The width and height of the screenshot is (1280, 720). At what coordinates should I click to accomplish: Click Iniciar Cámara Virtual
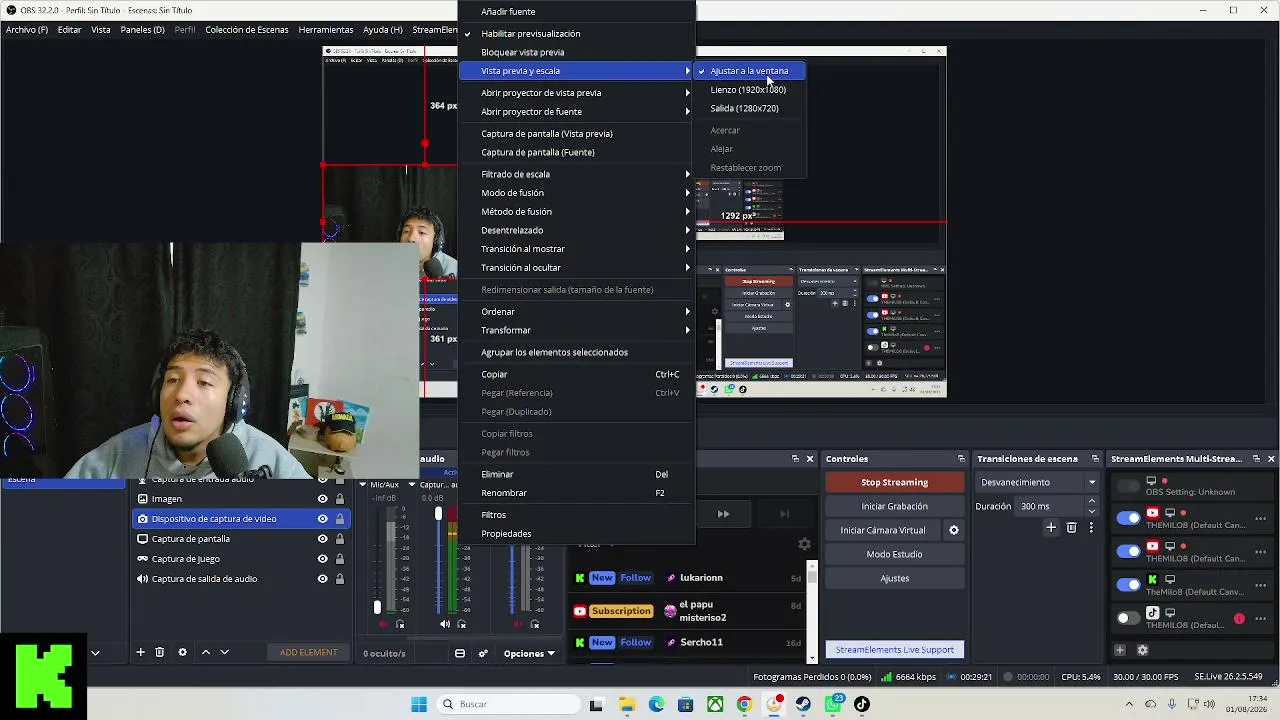(883, 530)
